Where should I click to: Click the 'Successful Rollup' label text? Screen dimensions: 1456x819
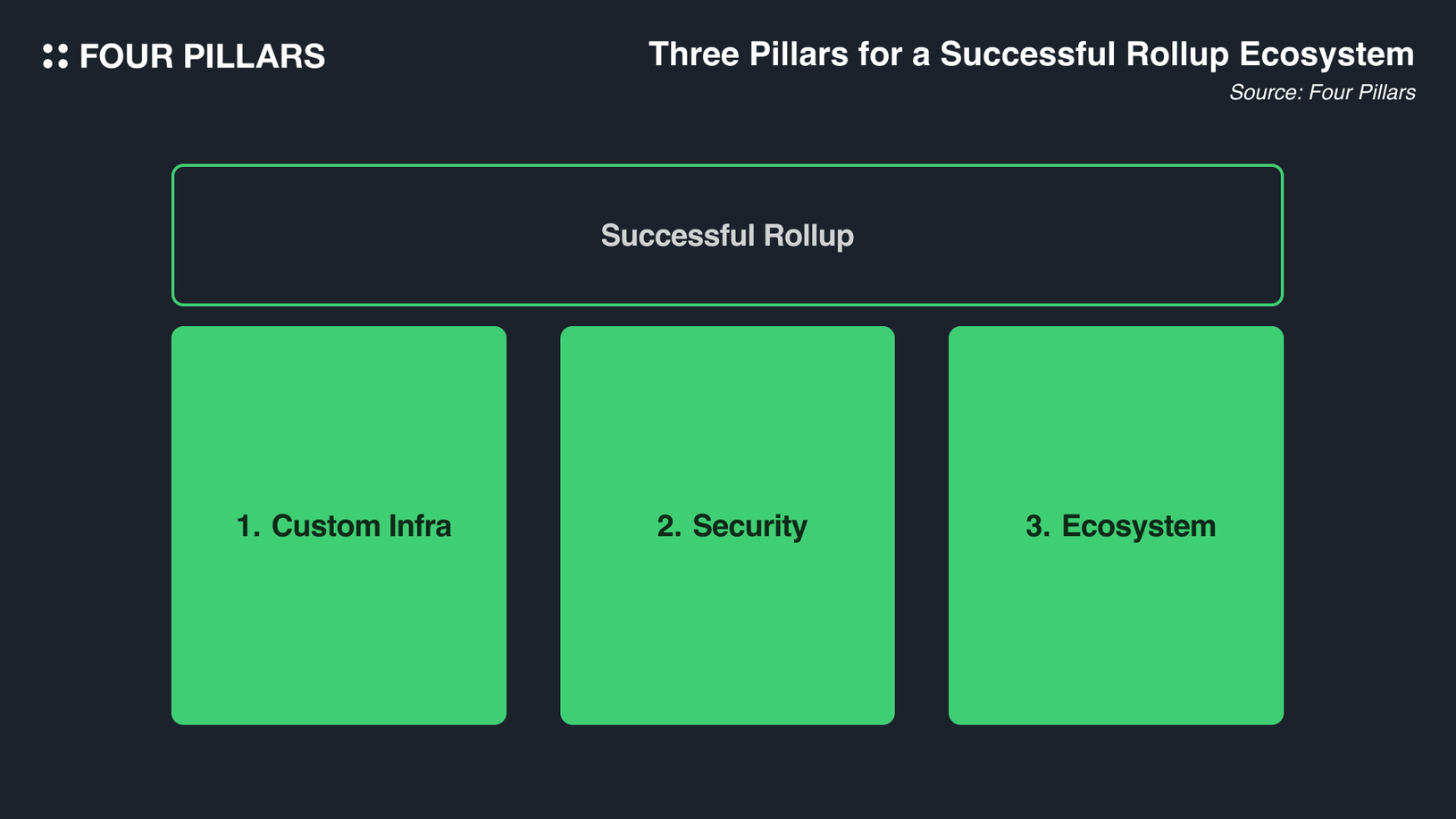(x=727, y=236)
